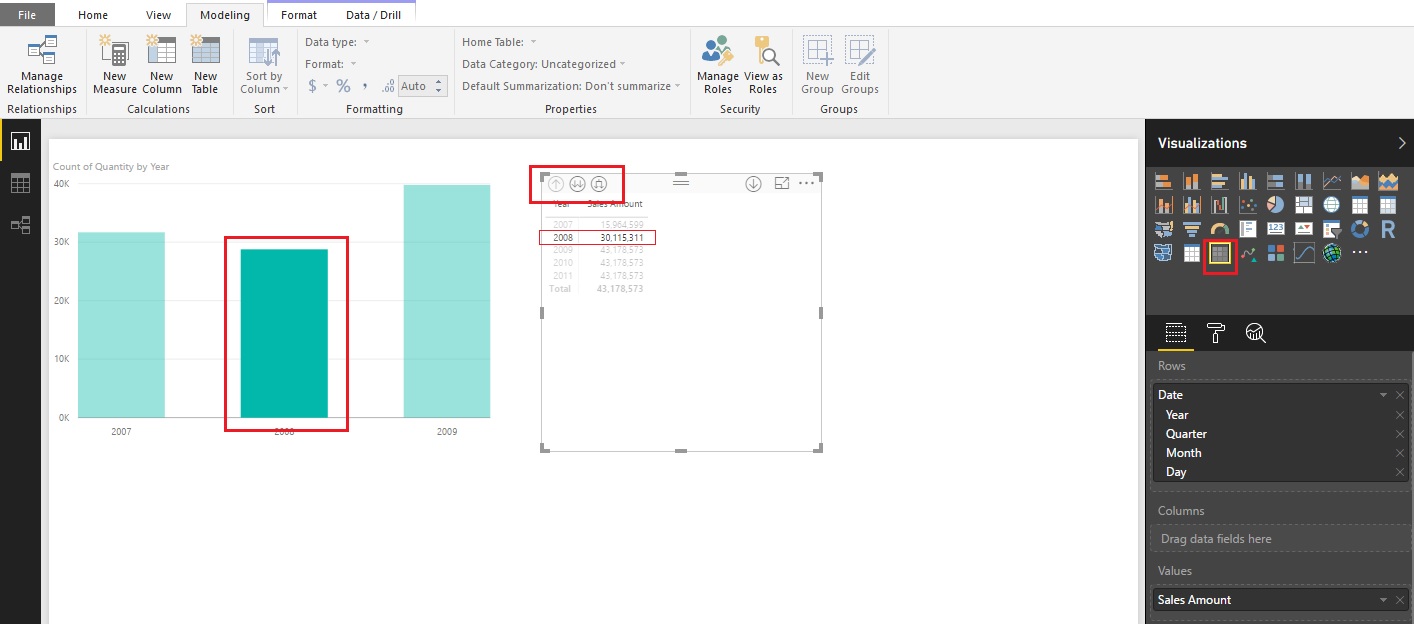The height and width of the screenshot is (624, 1414).
Task: Select Waterfall chart visualization
Action: pyautogui.click(x=1219, y=205)
